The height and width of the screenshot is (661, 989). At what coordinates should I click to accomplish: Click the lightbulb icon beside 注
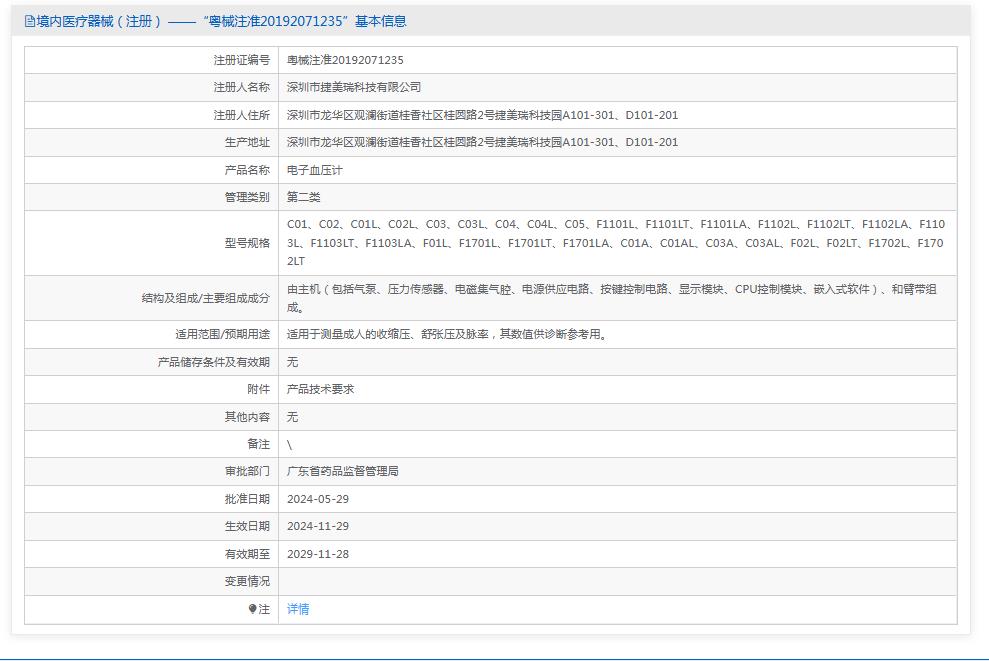click(253, 608)
